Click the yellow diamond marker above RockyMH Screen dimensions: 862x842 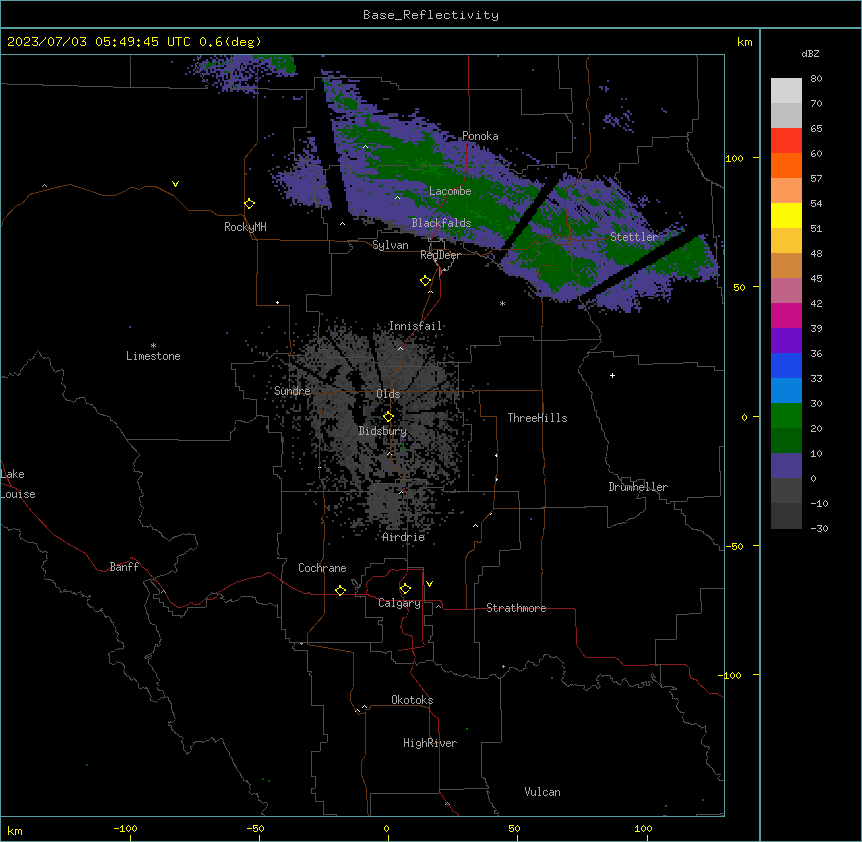coord(250,204)
